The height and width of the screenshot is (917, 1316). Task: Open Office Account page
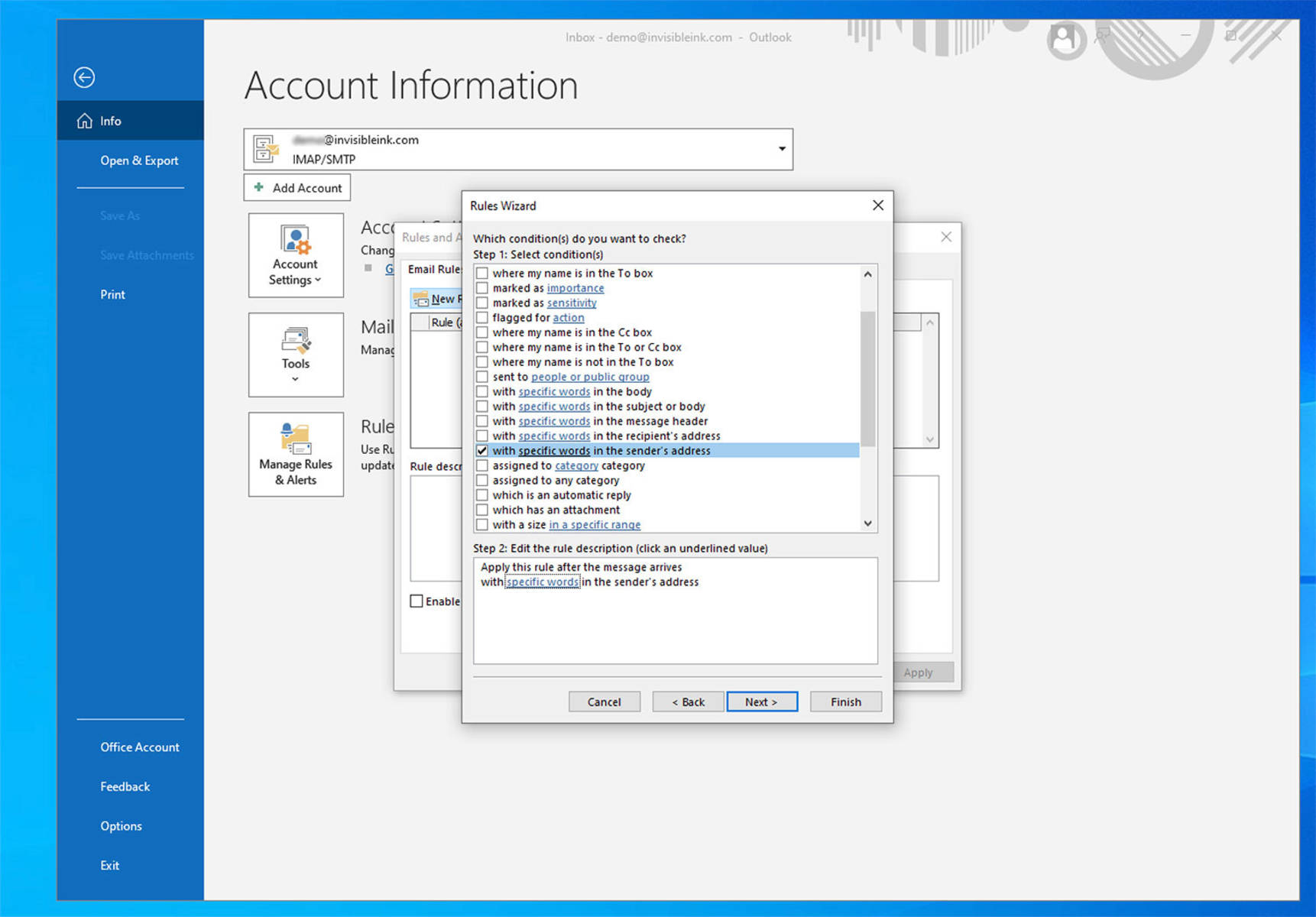pos(140,747)
